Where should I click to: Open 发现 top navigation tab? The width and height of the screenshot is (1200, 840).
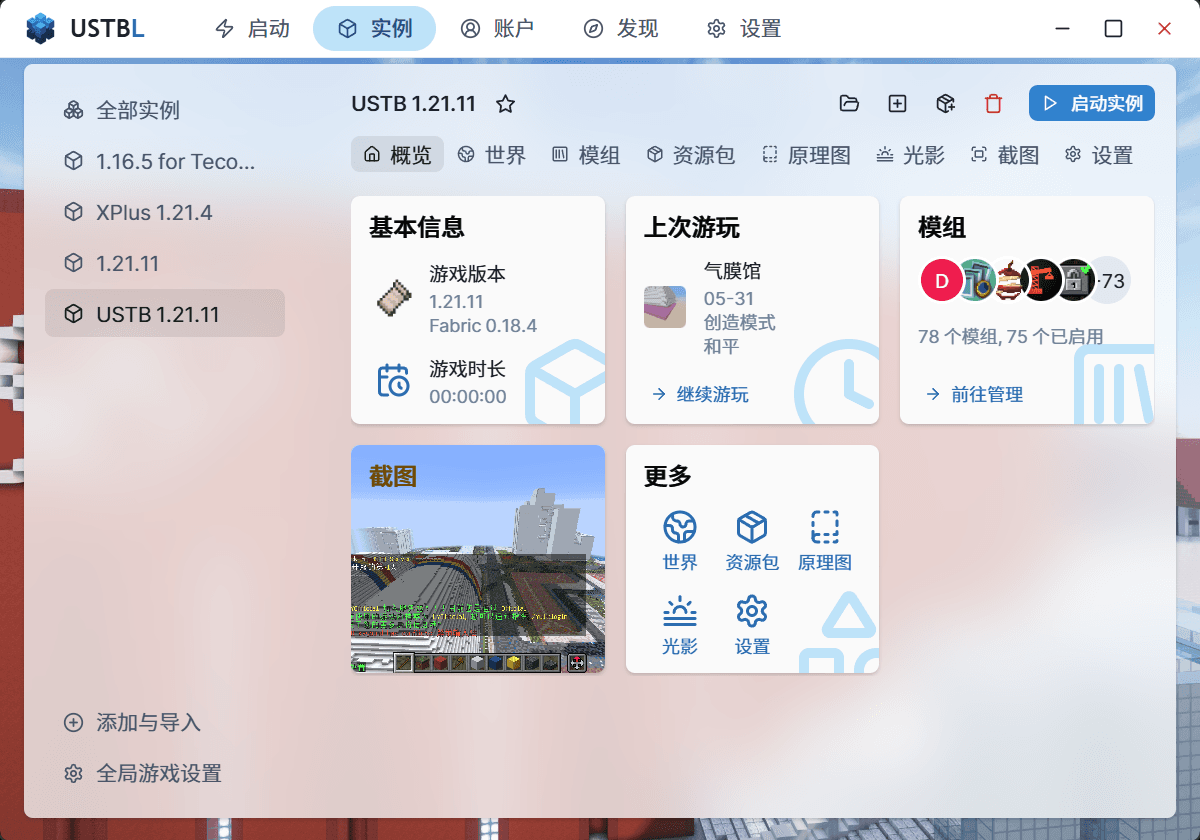tap(621, 29)
